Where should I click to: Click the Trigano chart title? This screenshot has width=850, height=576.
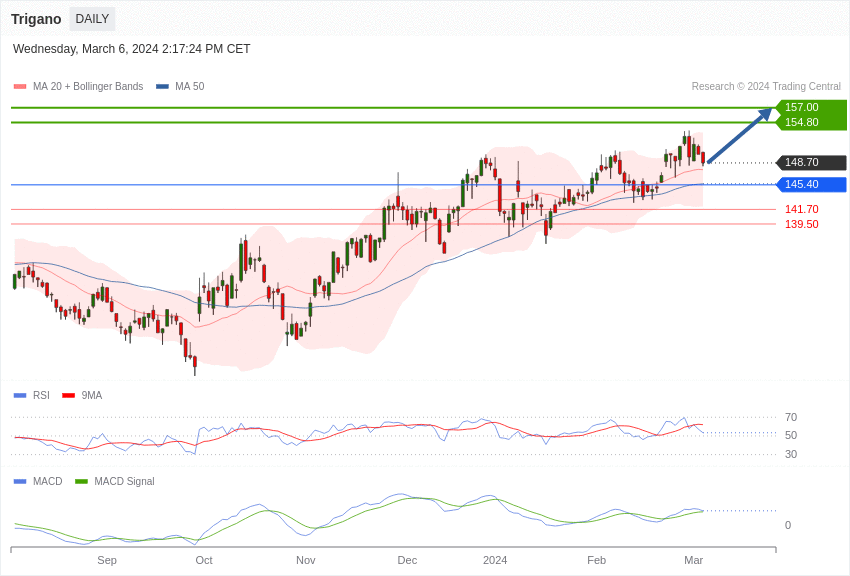(36, 19)
